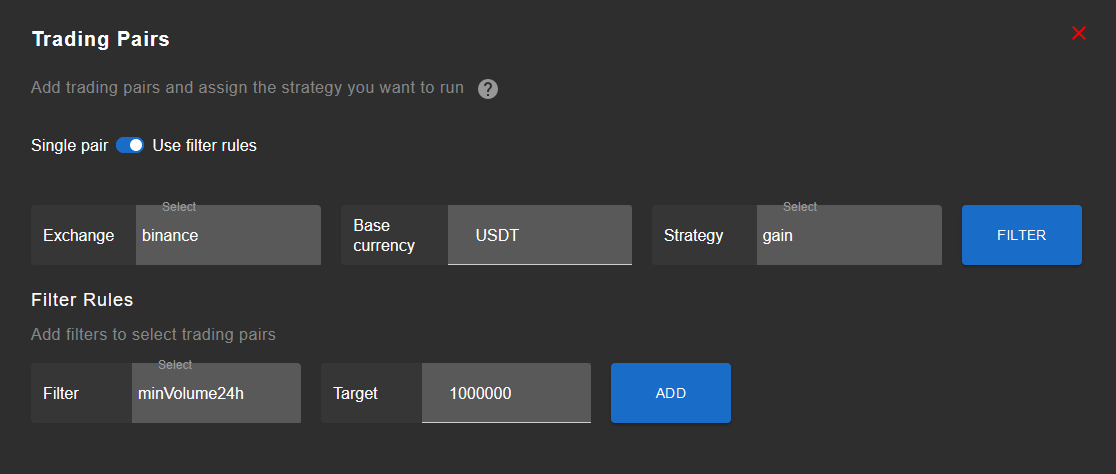Click the blue ADD button
The width and height of the screenshot is (1116, 474).
tap(670, 393)
